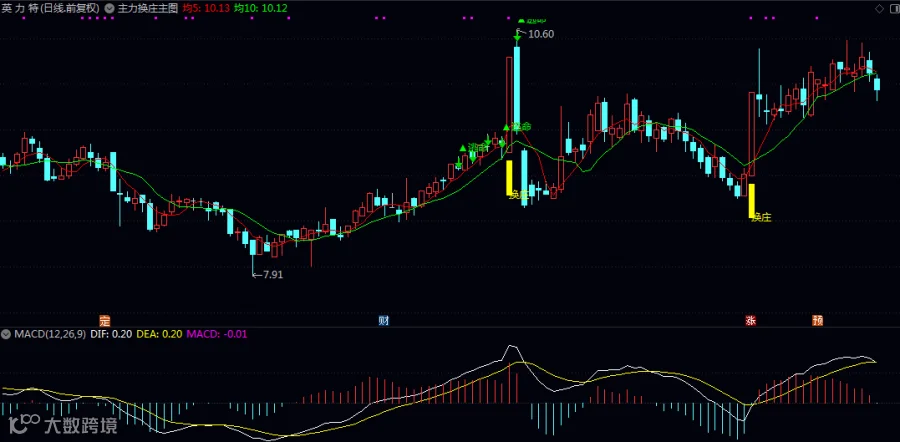Click the blue 财 financial report marker

[x=384, y=320]
